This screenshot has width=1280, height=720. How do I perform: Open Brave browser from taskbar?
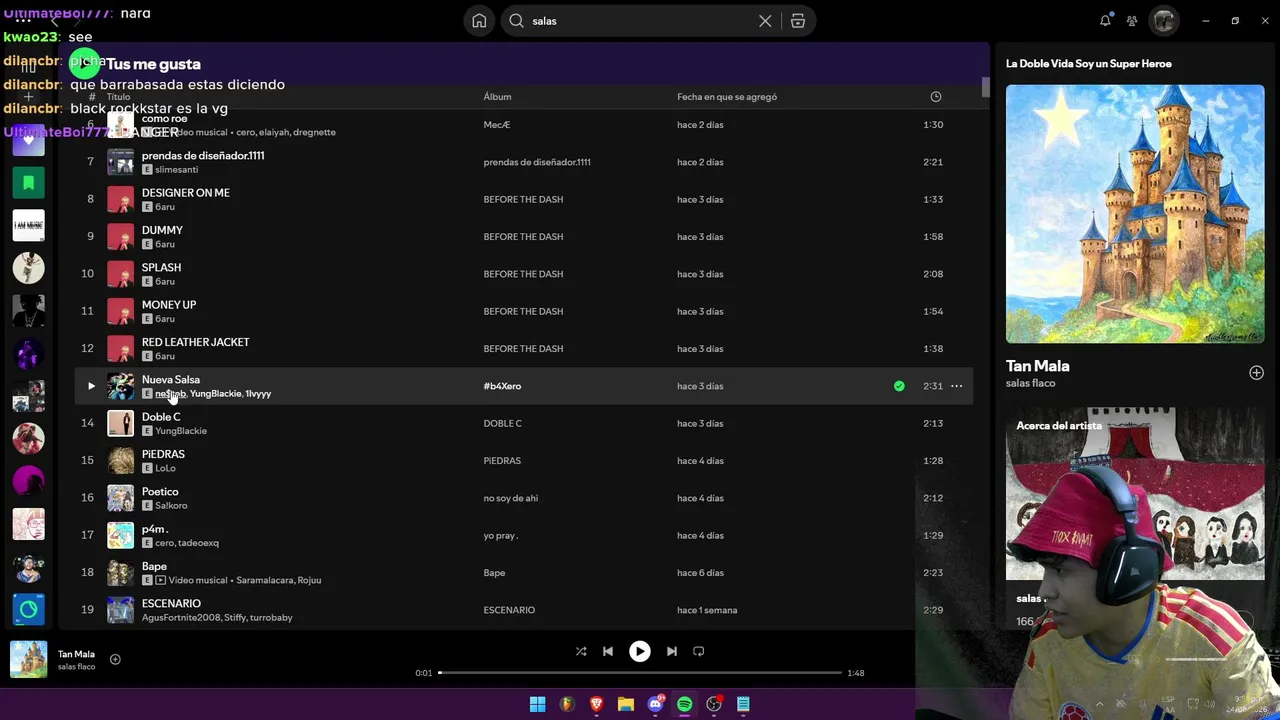(596, 704)
